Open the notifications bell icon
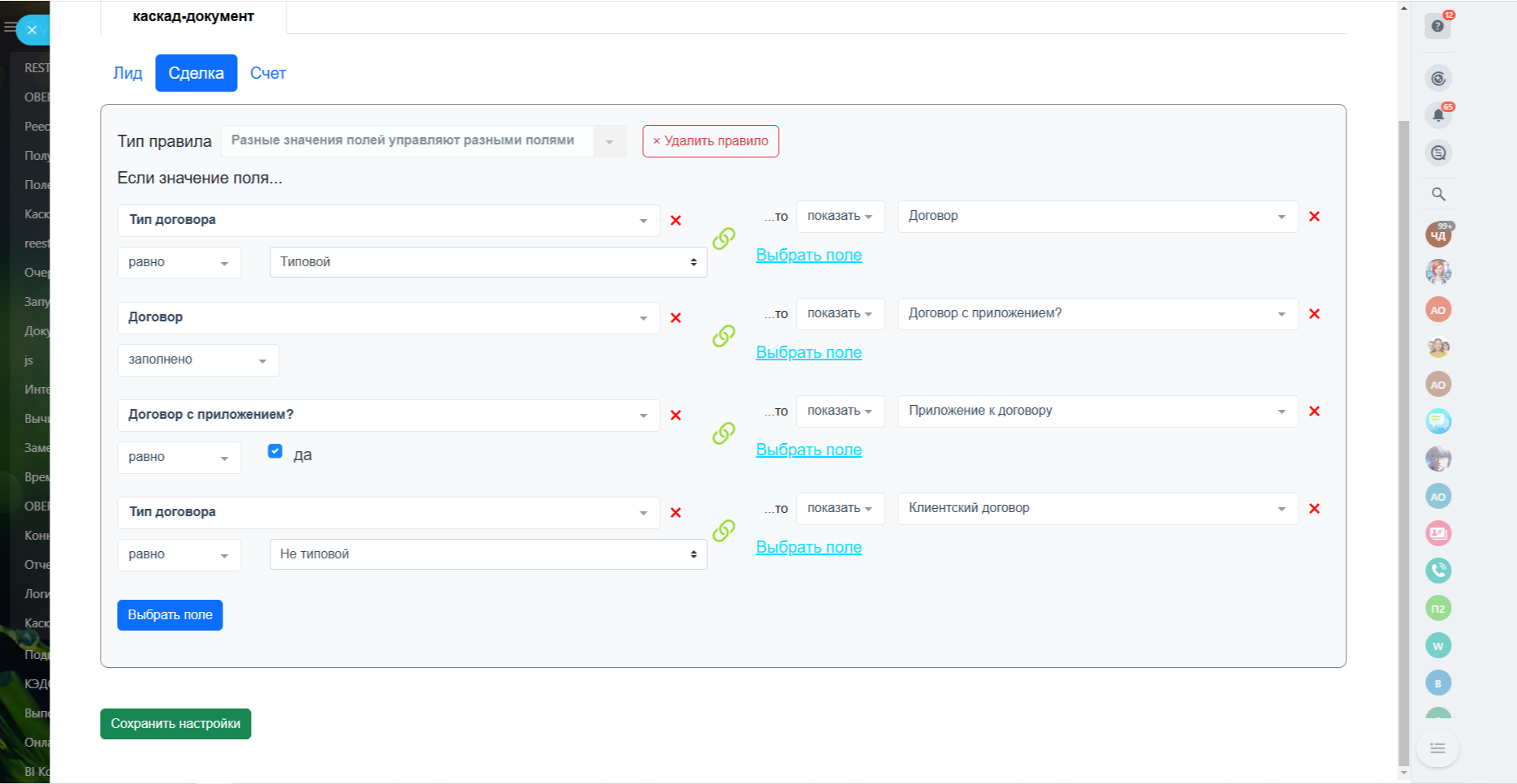Image resolution: width=1517 pixels, height=784 pixels. (x=1437, y=115)
